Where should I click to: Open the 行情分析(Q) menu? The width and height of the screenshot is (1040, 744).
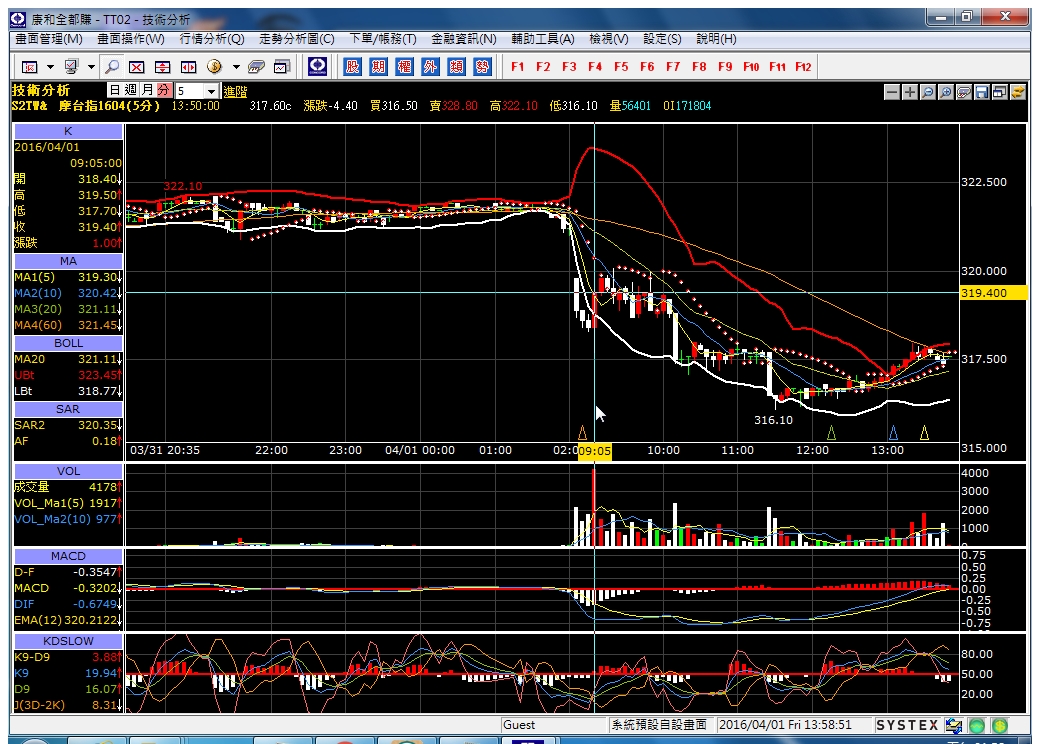pos(212,39)
